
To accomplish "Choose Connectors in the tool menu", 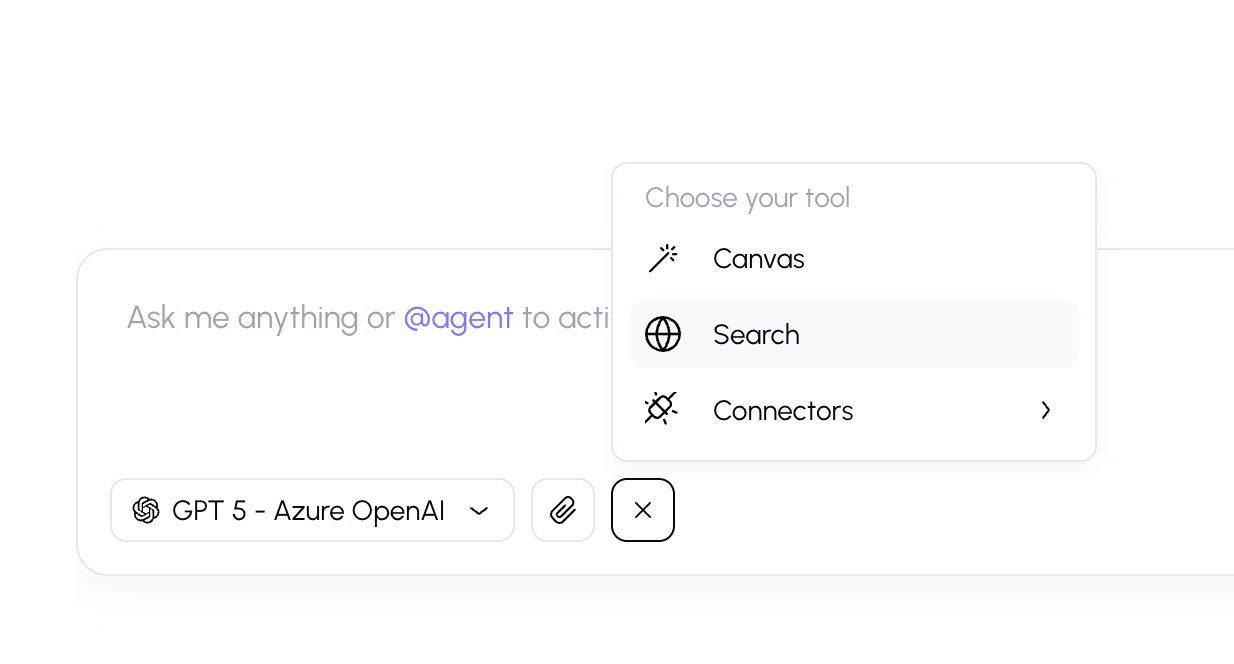I will (783, 410).
